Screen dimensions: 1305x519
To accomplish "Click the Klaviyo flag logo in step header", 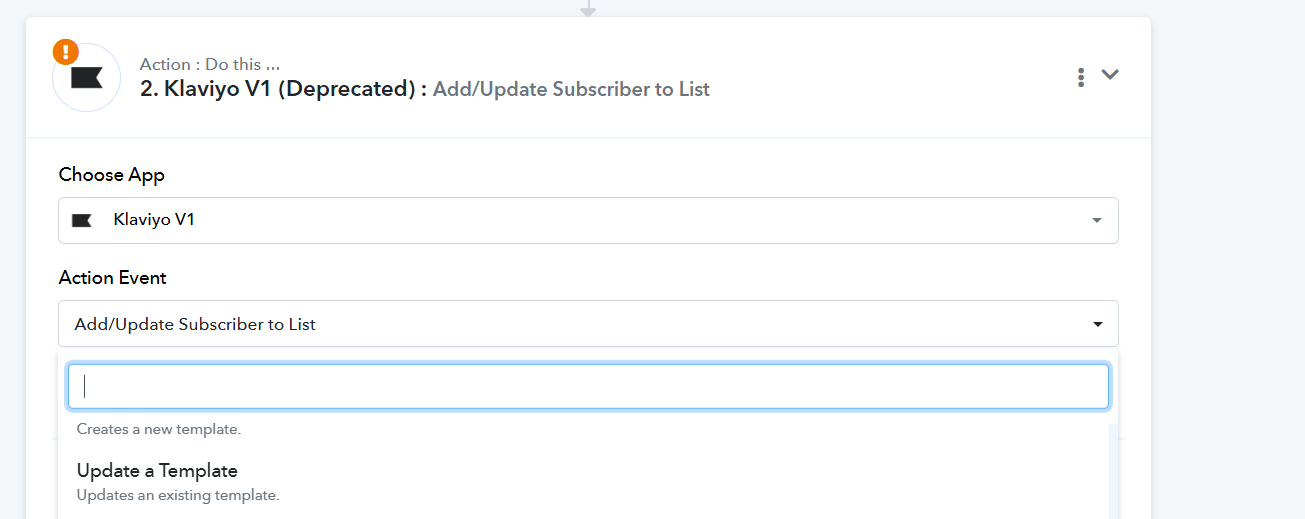I will point(87,78).
